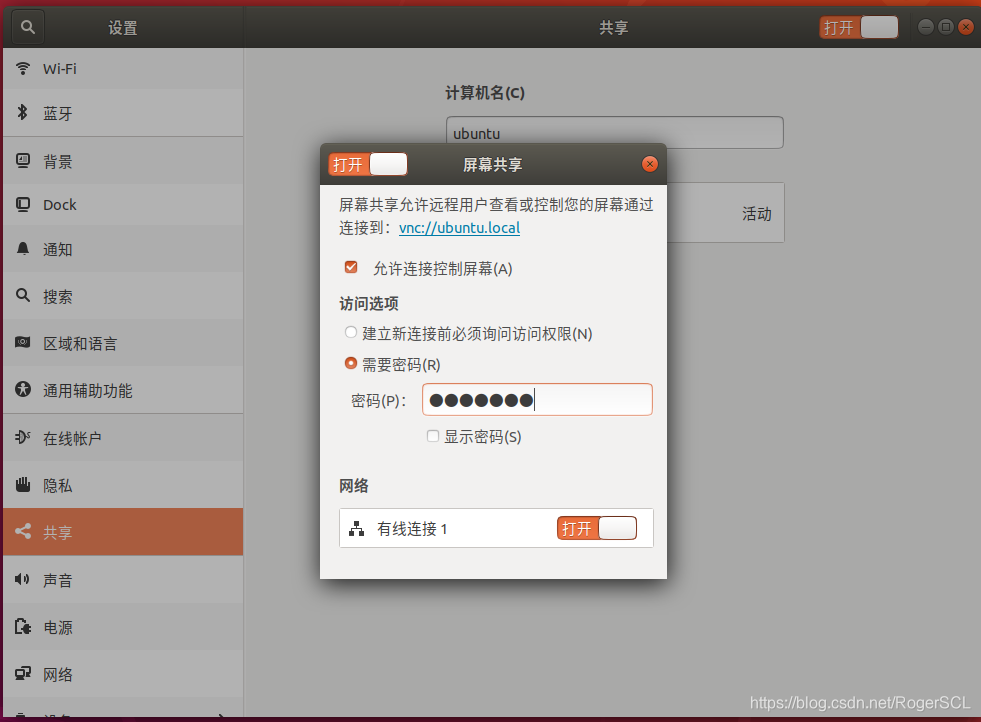Click the 密码(P) password field
This screenshot has height=722, width=981.
[537, 400]
